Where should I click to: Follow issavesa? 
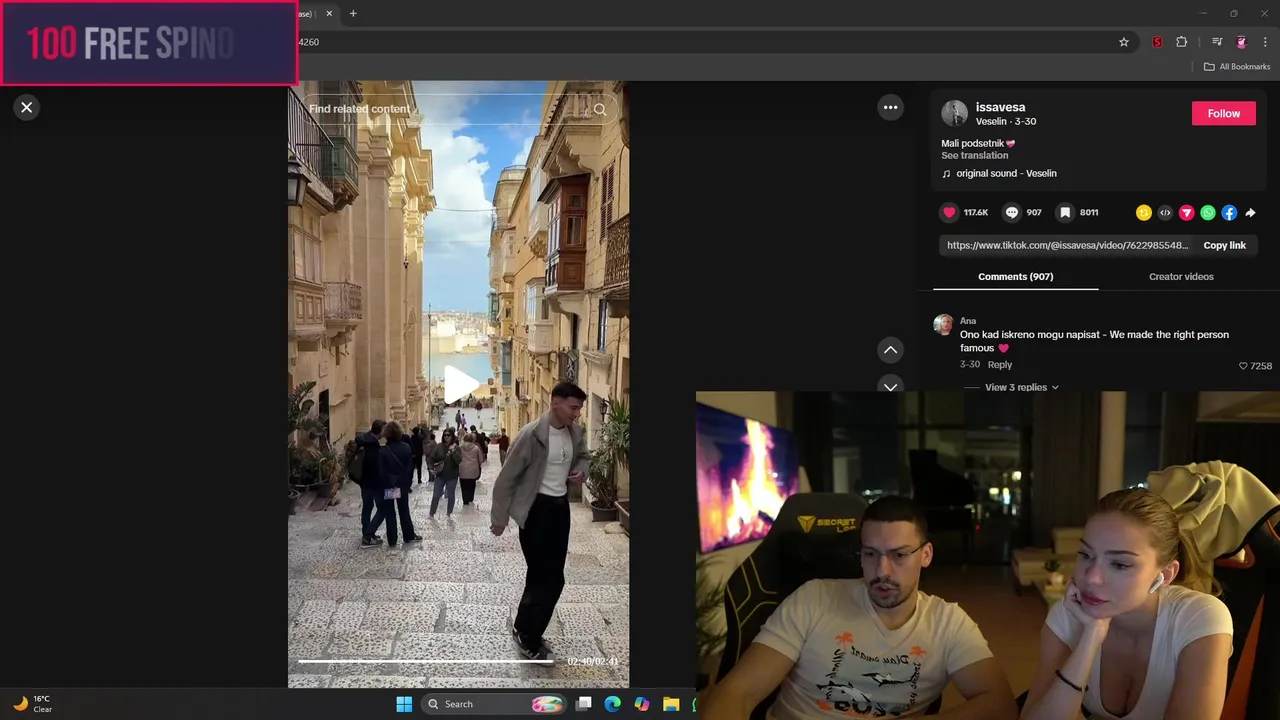[x=1223, y=113]
